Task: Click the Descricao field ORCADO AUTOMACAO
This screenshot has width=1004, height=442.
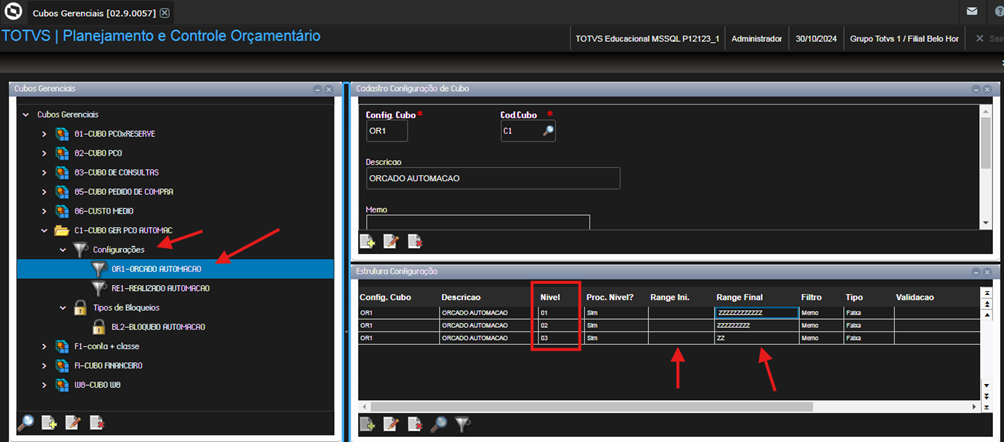Action: pos(492,179)
